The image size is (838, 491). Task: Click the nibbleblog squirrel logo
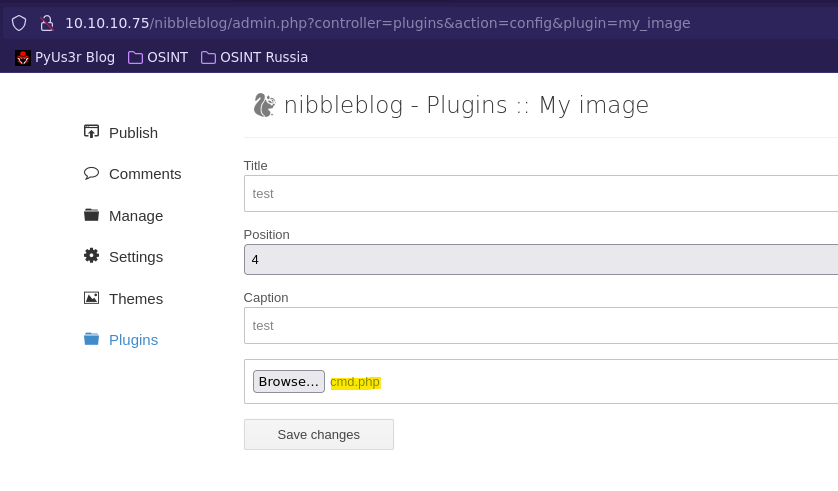tap(264, 105)
